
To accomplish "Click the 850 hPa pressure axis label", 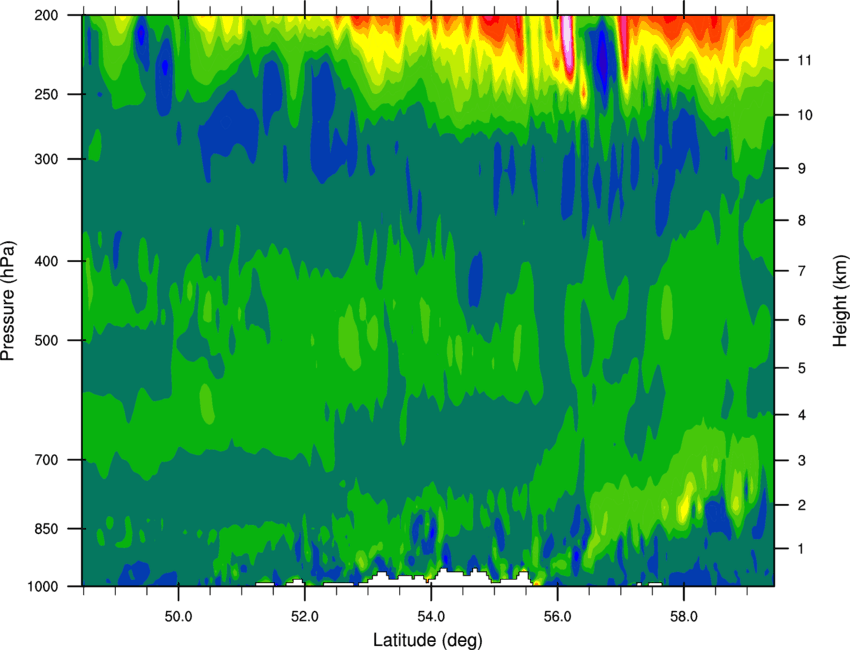I will 46,529.
